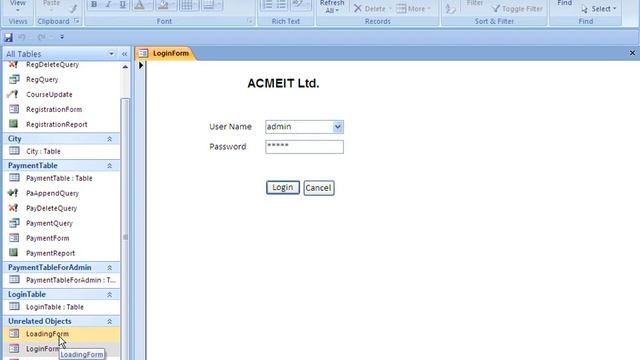Viewport: 640px width, 360px height.
Task: Click the CourseUpdate update query icon
Action: (13, 94)
